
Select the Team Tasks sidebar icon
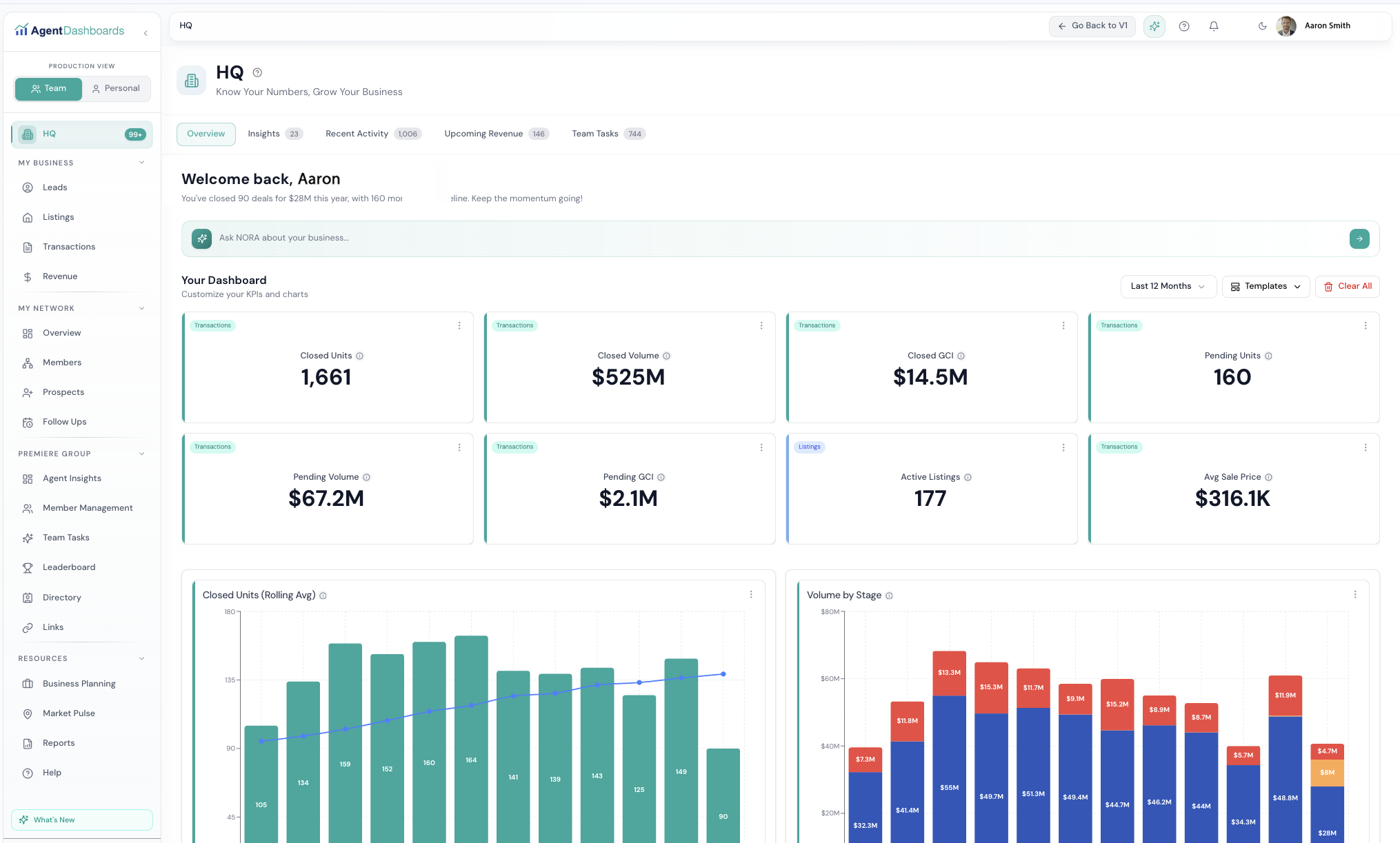pos(28,538)
